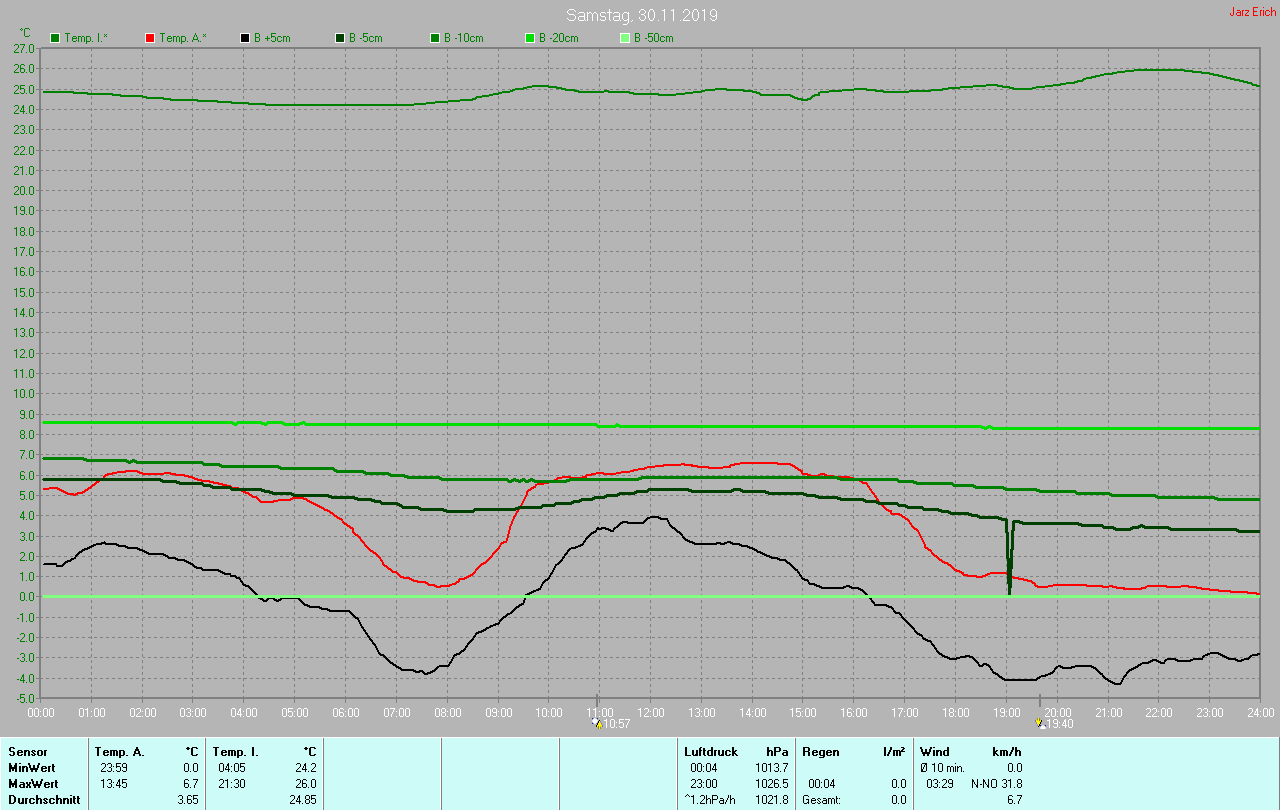Click the '24.85' average value for Temp. I.

(302, 800)
